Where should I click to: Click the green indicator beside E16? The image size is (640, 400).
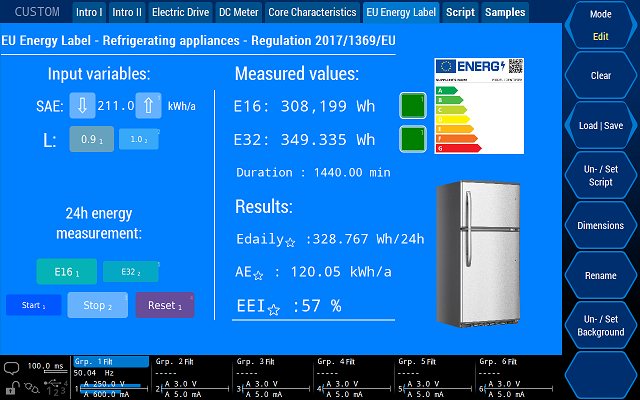coord(413,106)
